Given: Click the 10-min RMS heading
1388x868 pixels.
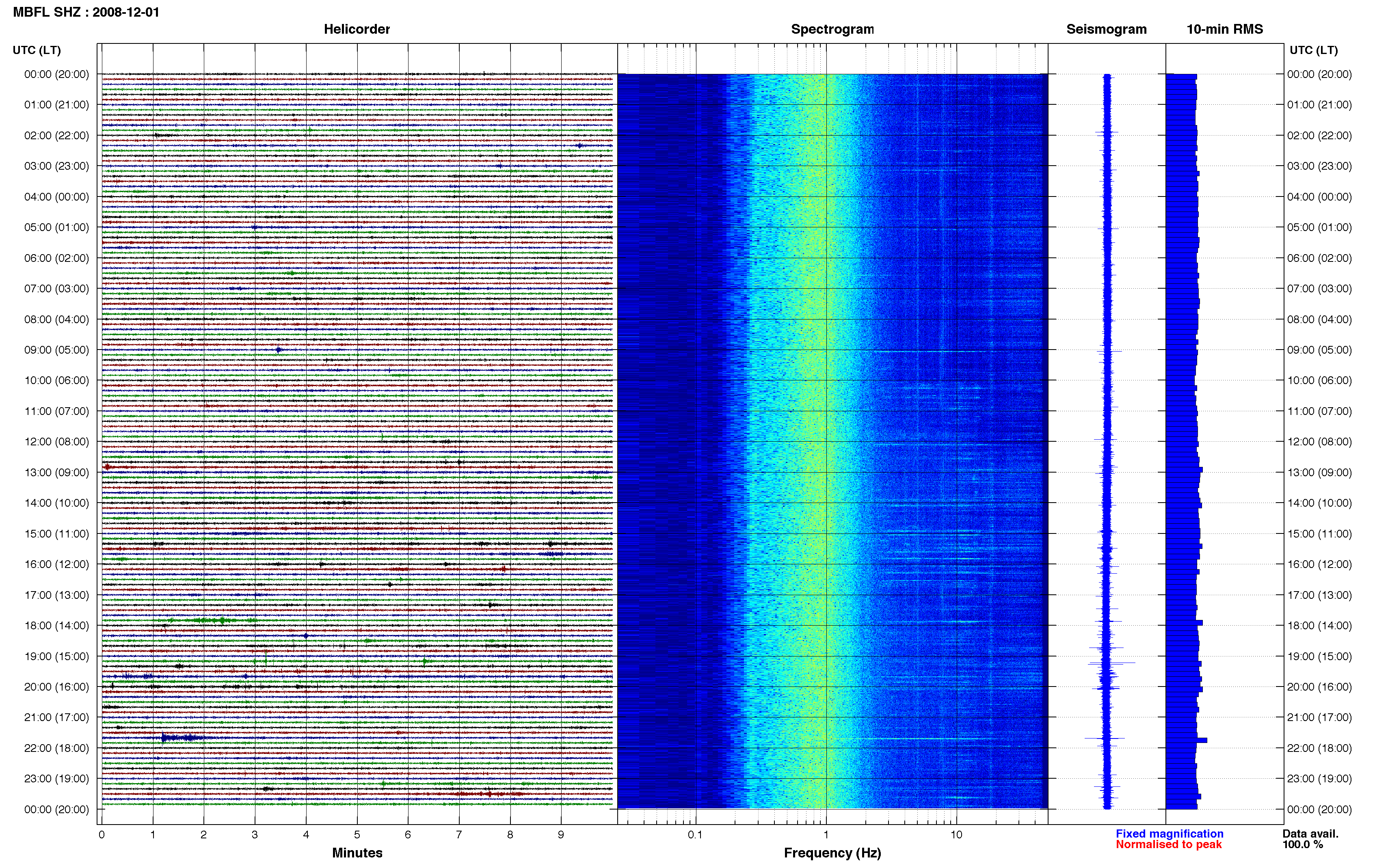Looking at the screenshot, I should [1224, 29].
